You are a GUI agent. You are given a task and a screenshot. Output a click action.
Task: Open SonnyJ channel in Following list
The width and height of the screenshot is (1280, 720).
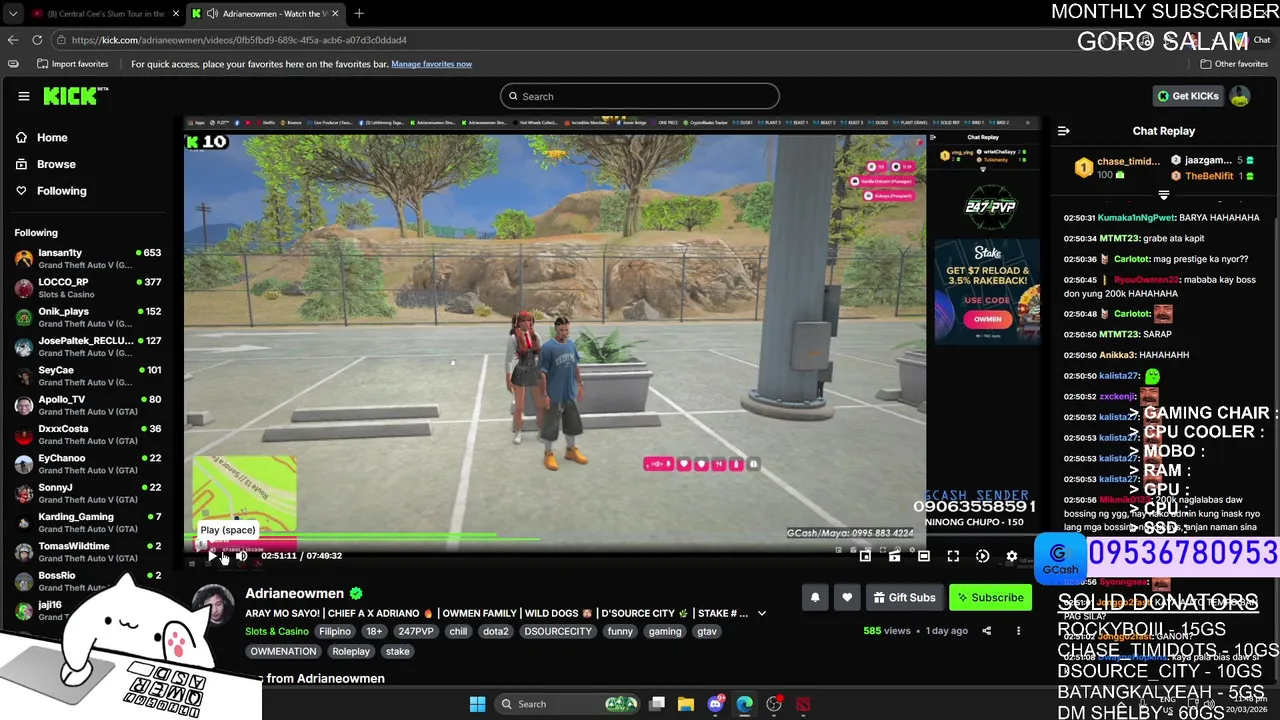[88, 493]
